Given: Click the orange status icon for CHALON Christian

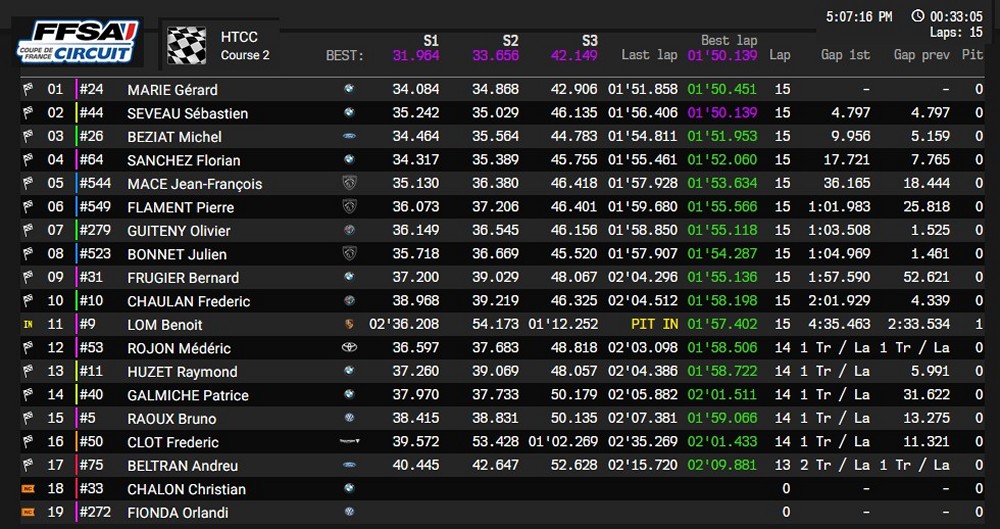Looking at the screenshot, I should [28, 489].
